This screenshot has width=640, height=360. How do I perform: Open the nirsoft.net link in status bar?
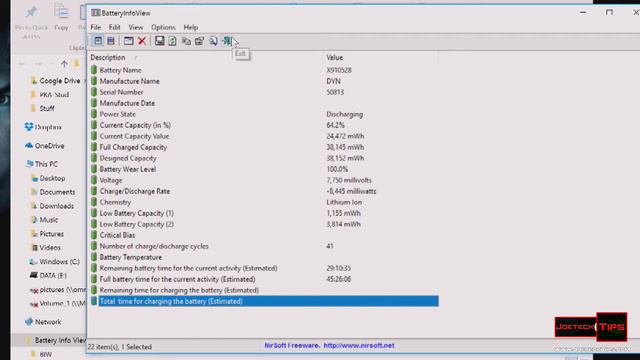pos(359,345)
